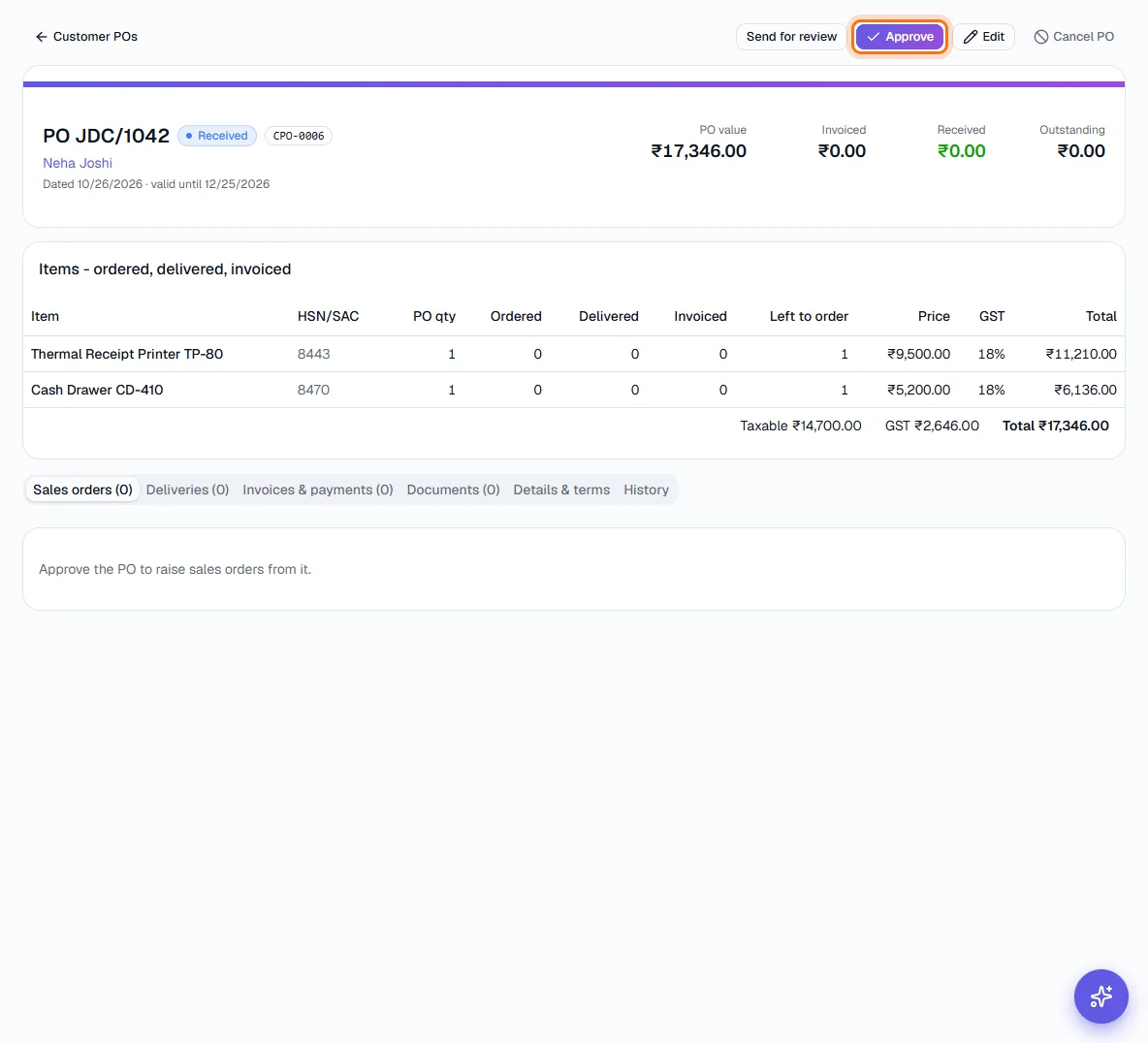The height and width of the screenshot is (1043, 1148).
Task: Click the Taxable ₹14,700.00 summary
Action: (x=800, y=426)
